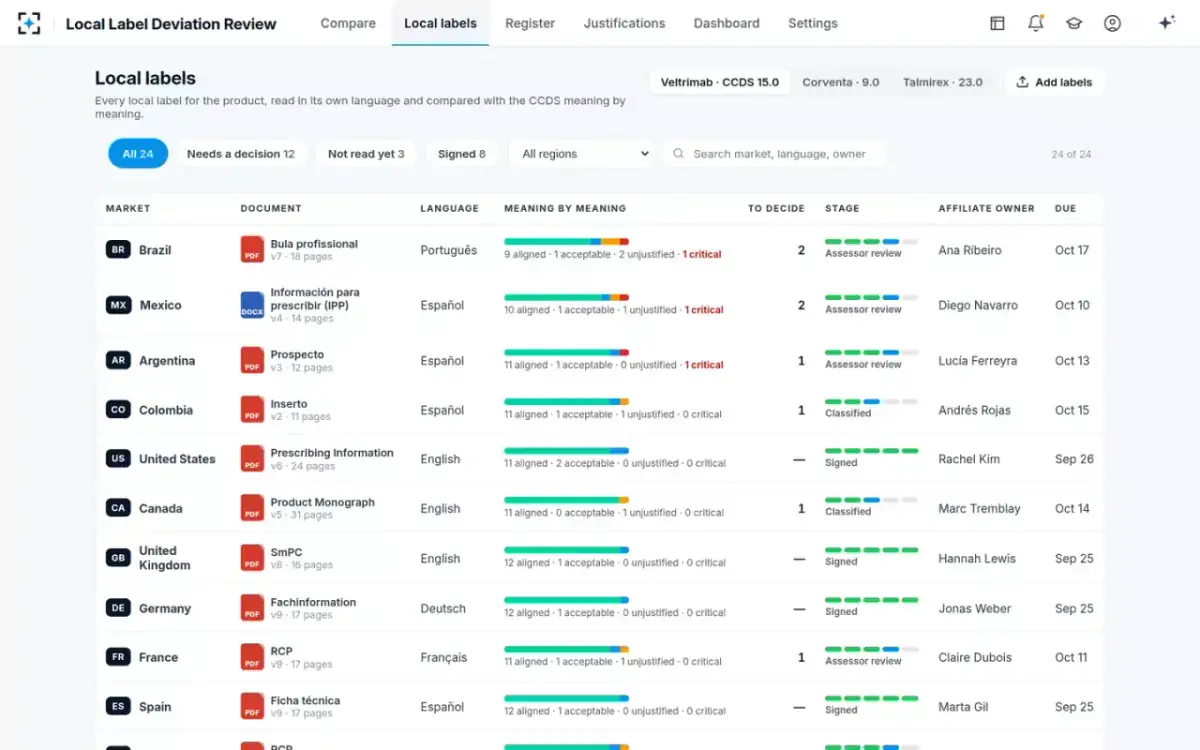The image size is (1200, 750).
Task: Switch to the Compare tab
Action: tap(348, 23)
